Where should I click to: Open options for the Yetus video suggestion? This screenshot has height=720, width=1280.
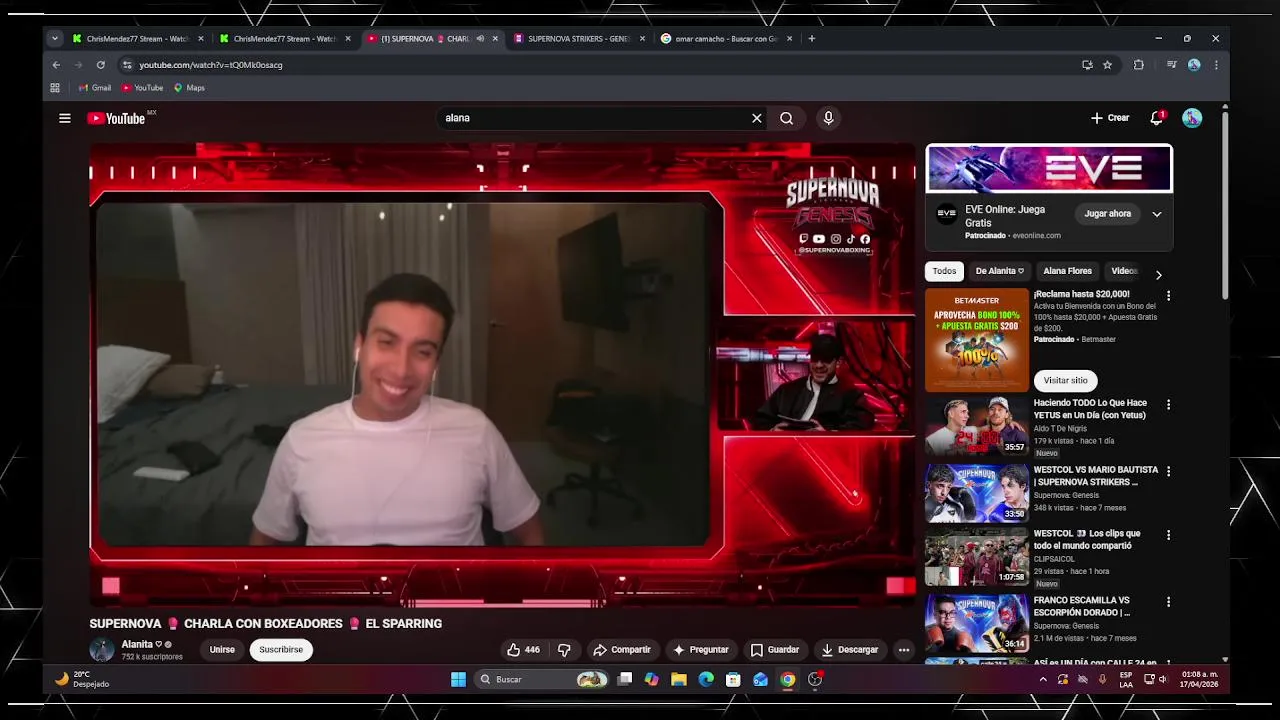[x=1168, y=405]
